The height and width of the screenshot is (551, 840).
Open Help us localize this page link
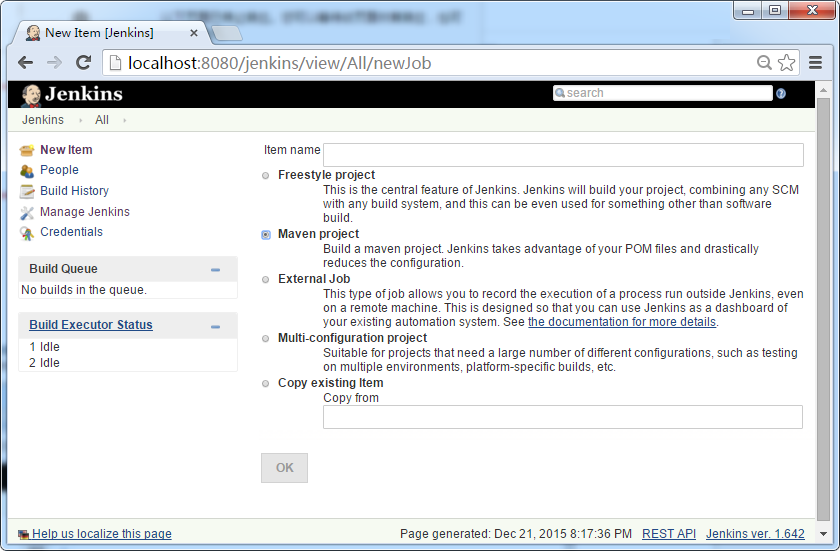pyautogui.click(x=102, y=534)
